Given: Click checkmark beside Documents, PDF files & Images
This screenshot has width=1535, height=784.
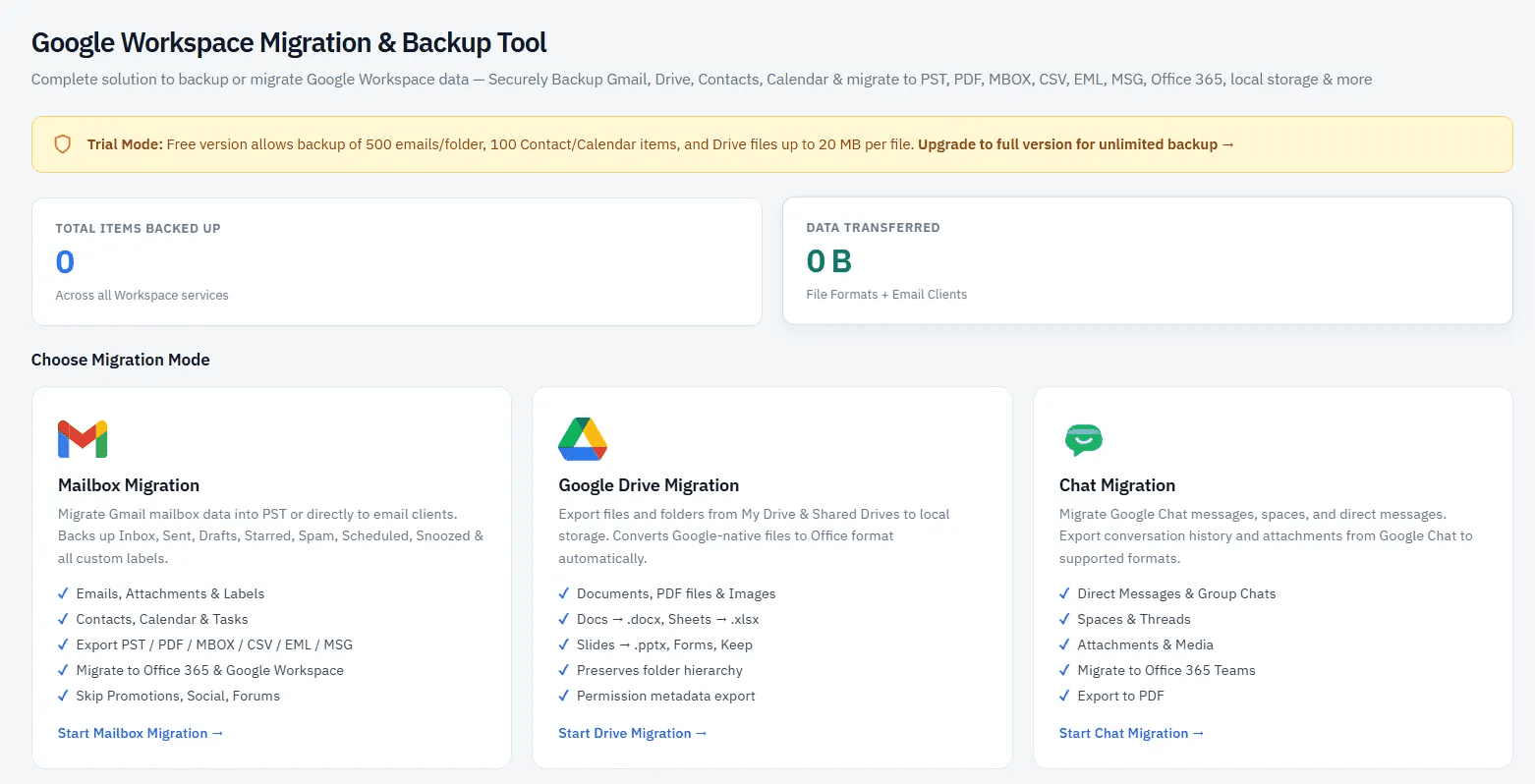Looking at the screenshot, I should tap(564, 593).
